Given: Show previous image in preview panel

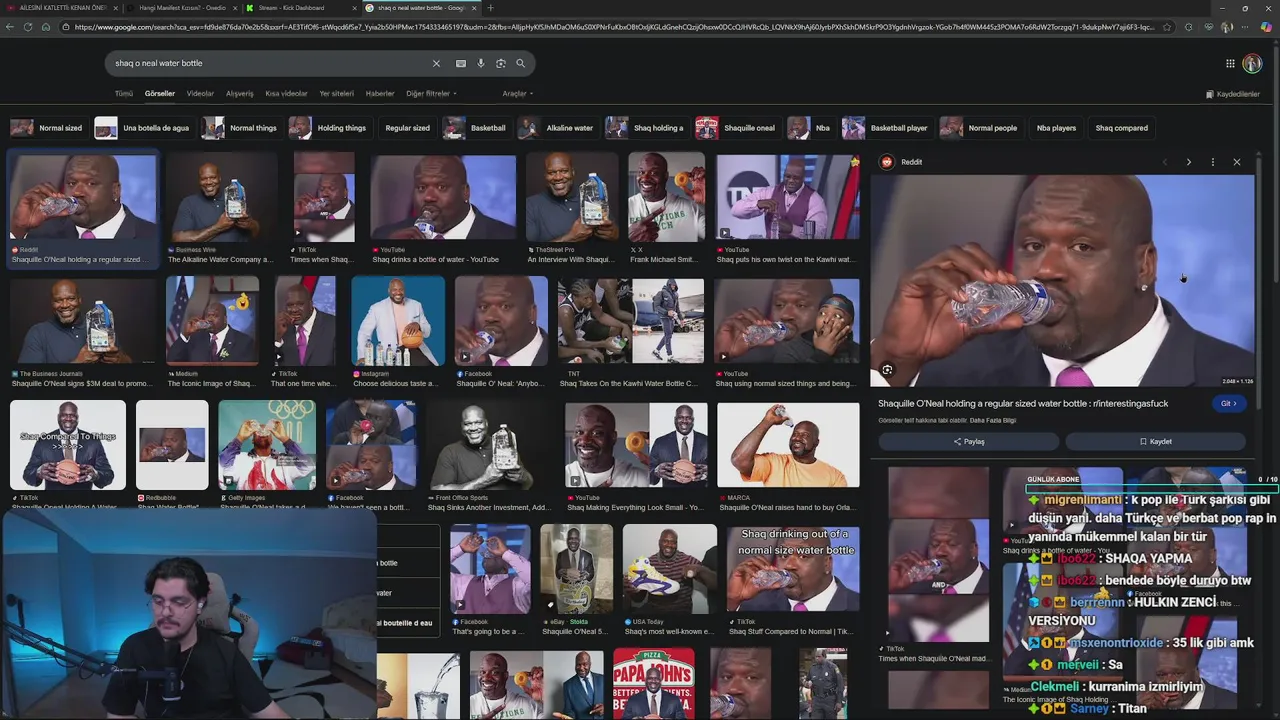Looking at the screenshot, I should [x=1164, y=162].
